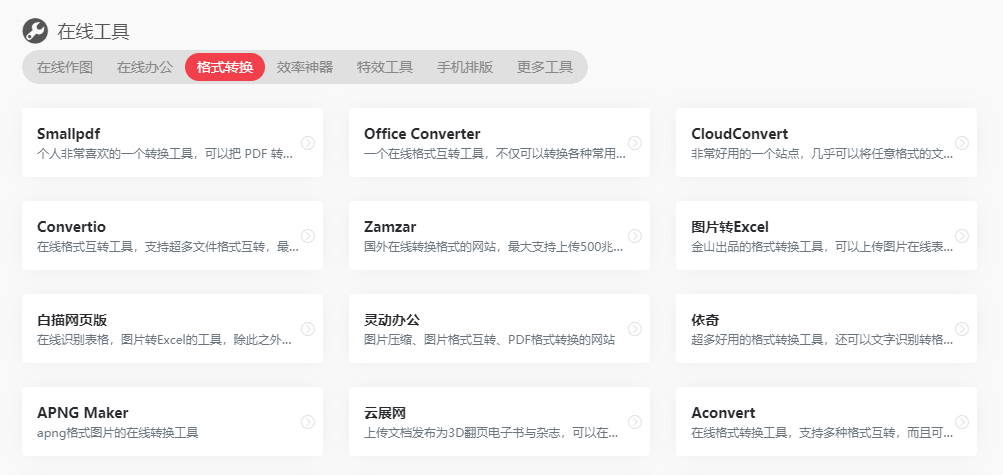Screen dimensions: 1003x475
Task: Open the 更多工具 tab
Action: click(545, 67)
